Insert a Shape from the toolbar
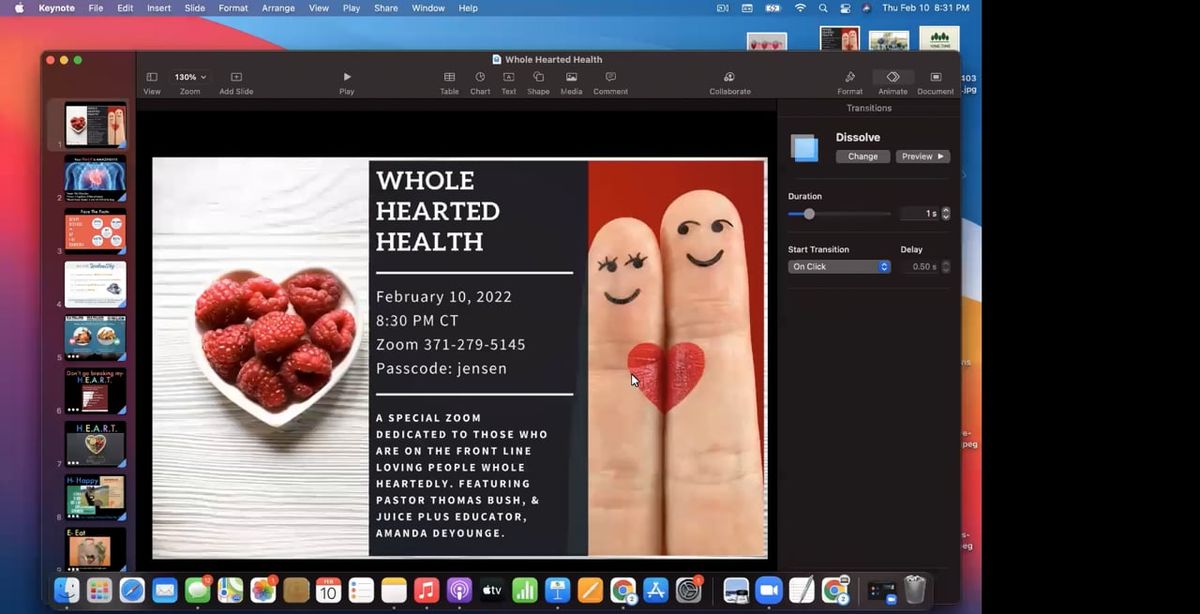Screen dimensions: 1200x614 pos(538,83)
